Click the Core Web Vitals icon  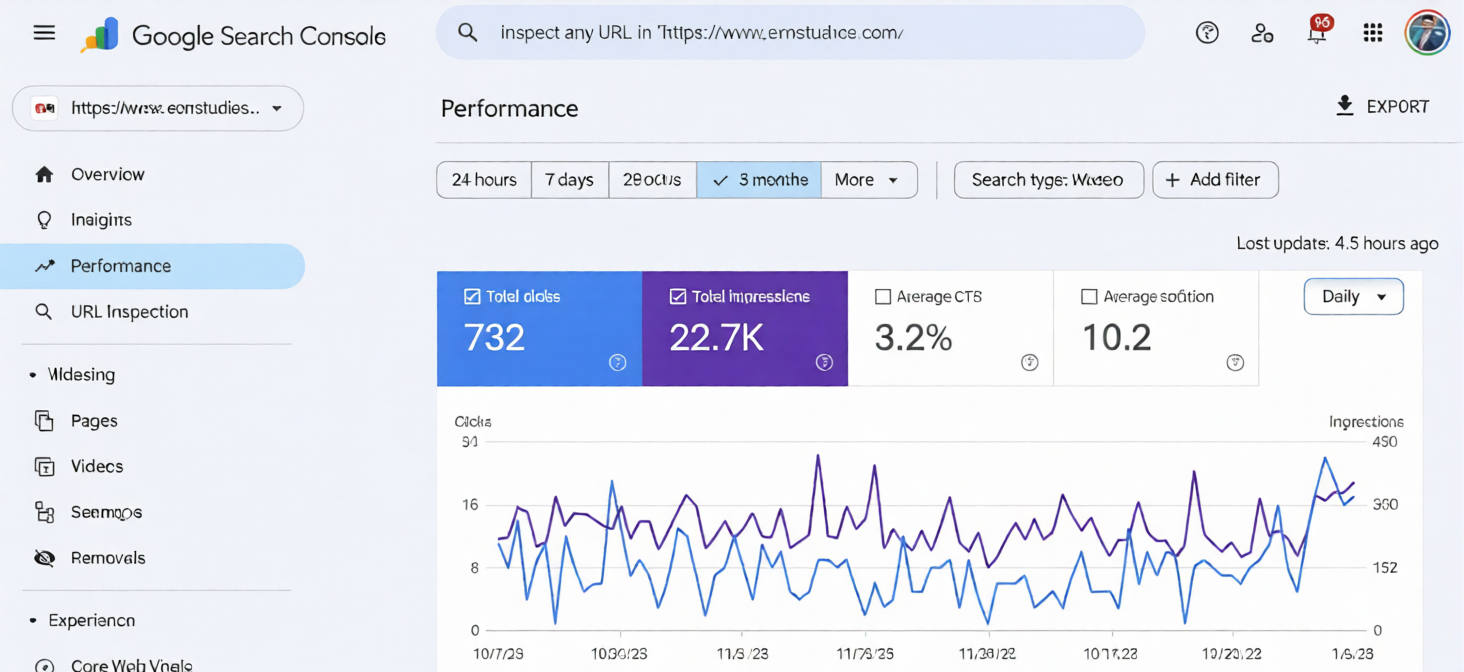(44, 665)
